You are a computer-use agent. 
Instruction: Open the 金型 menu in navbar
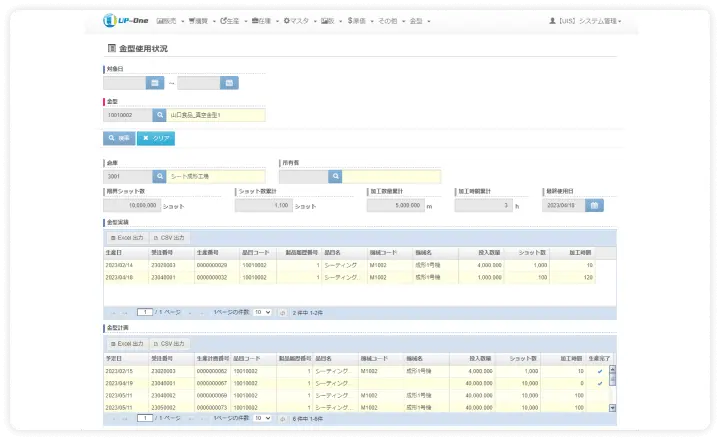coord(416,20)
